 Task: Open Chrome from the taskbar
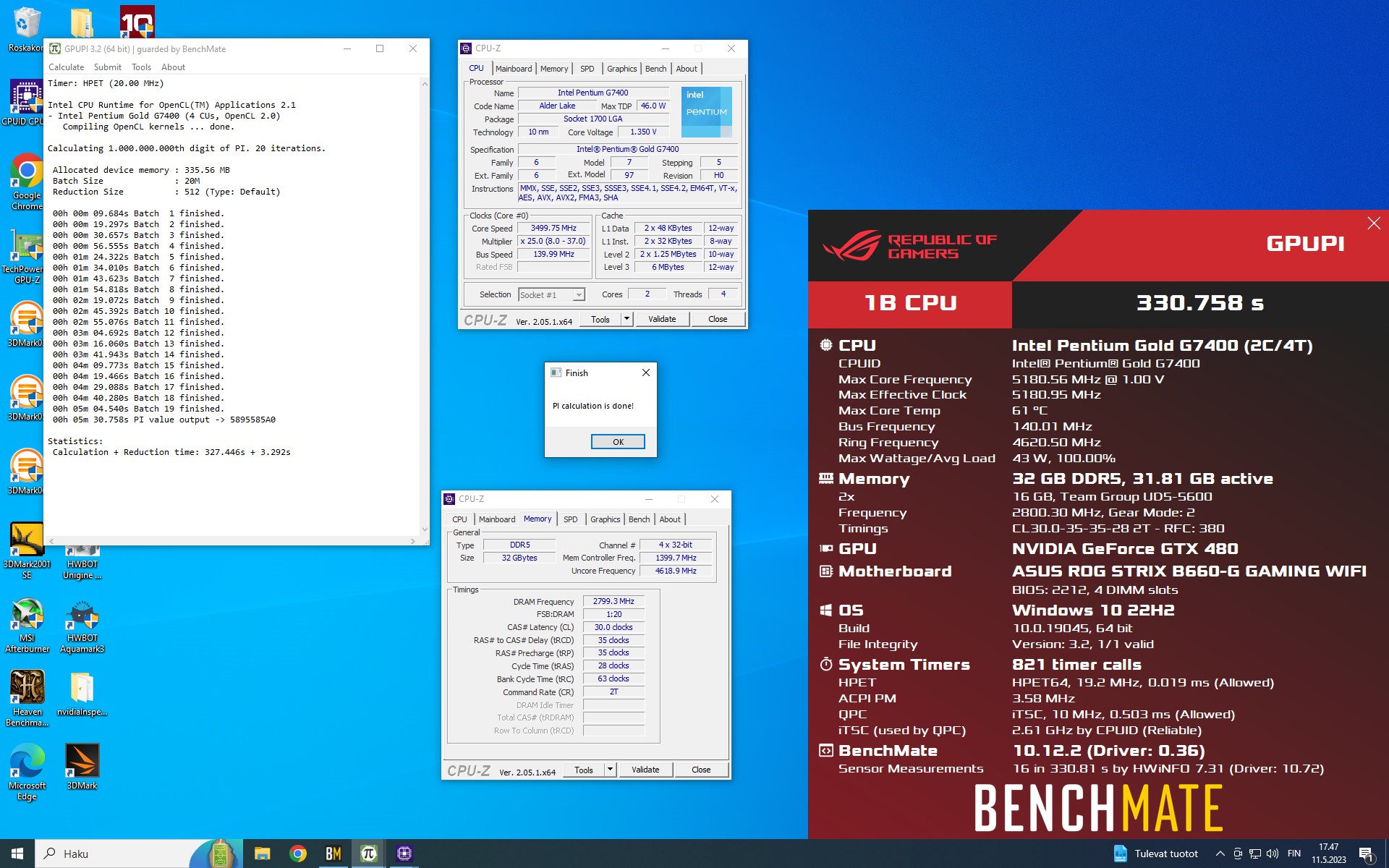pos(297,854)
